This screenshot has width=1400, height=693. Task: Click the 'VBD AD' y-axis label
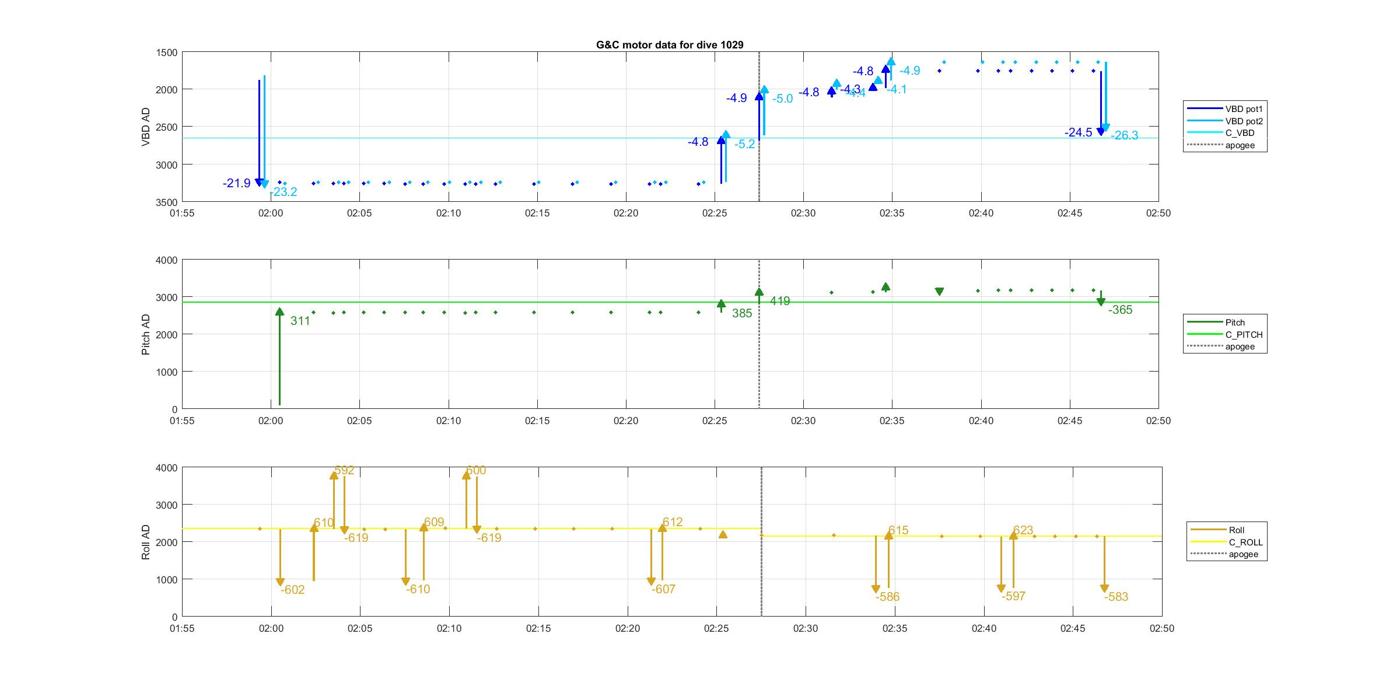(x=146, y=127)
